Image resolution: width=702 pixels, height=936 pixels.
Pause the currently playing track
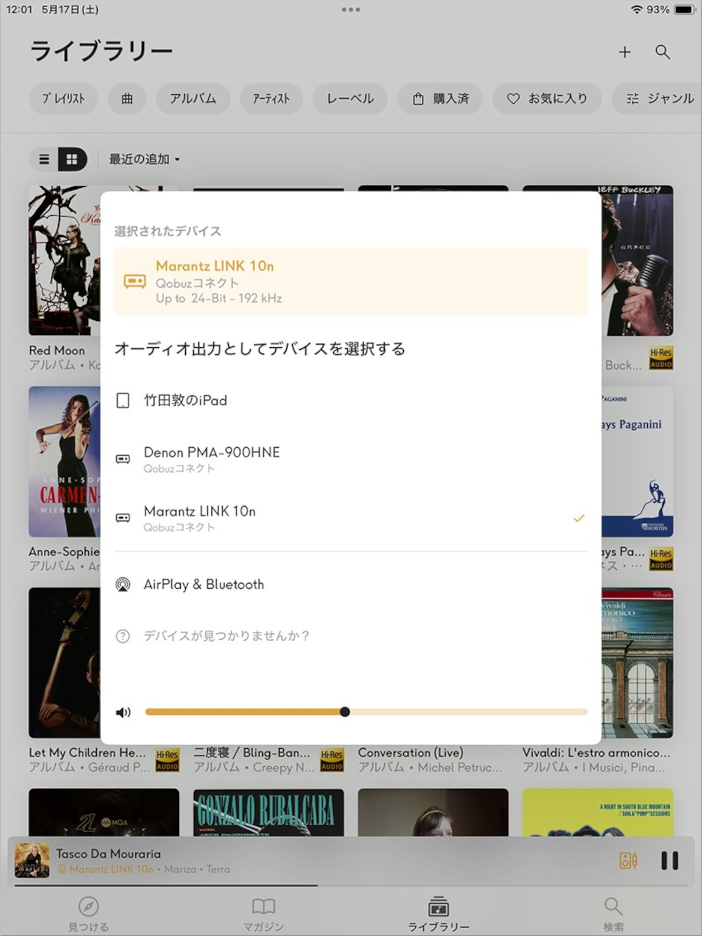(x=670, y=861)
